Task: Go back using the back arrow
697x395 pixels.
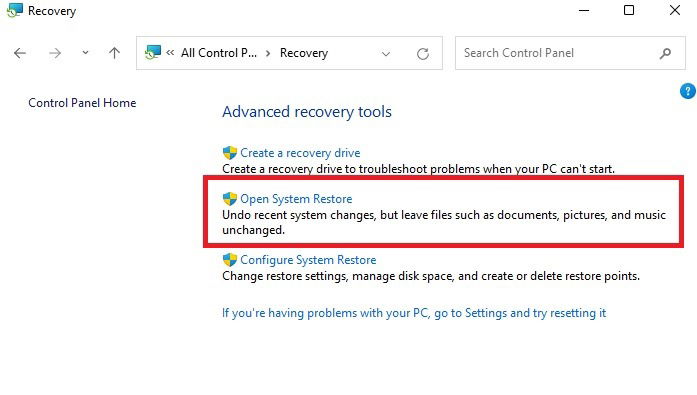Action: point(20,53)
